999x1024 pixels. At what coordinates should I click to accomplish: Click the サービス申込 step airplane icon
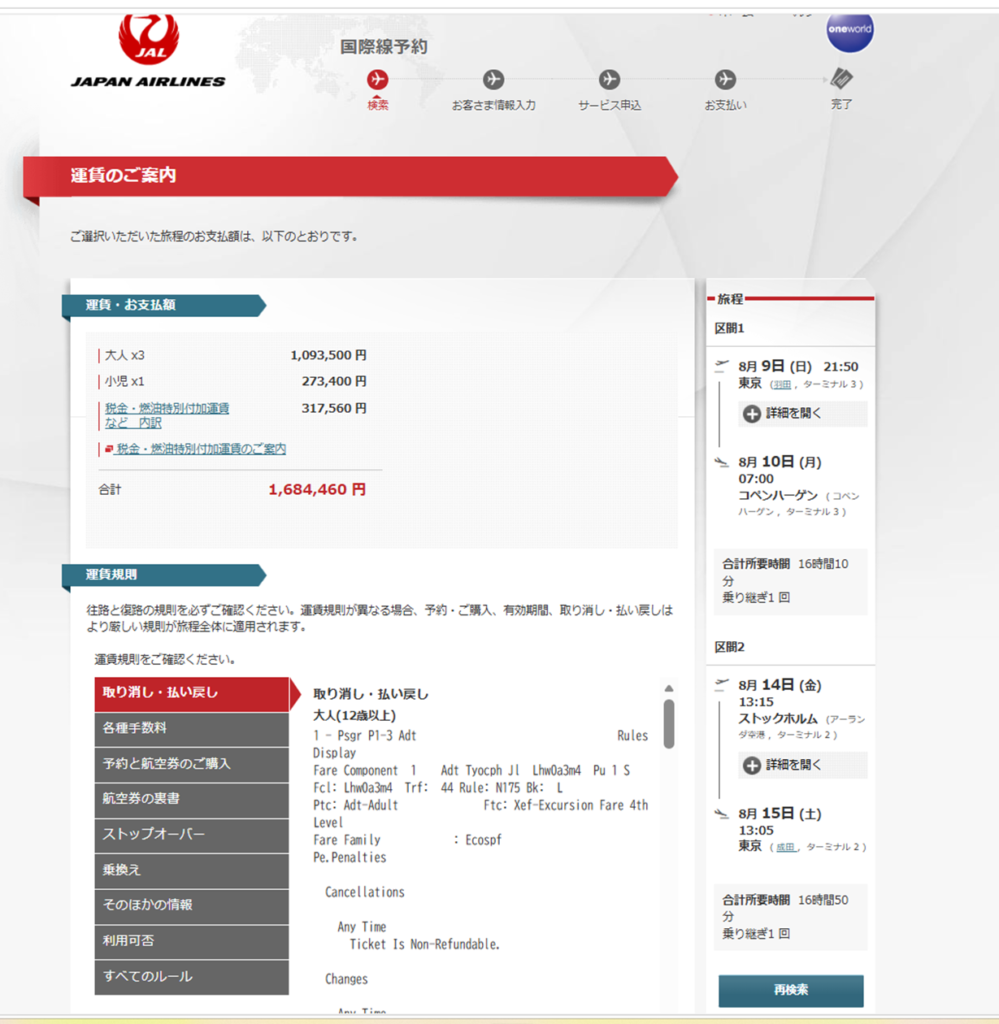(609, 79)
